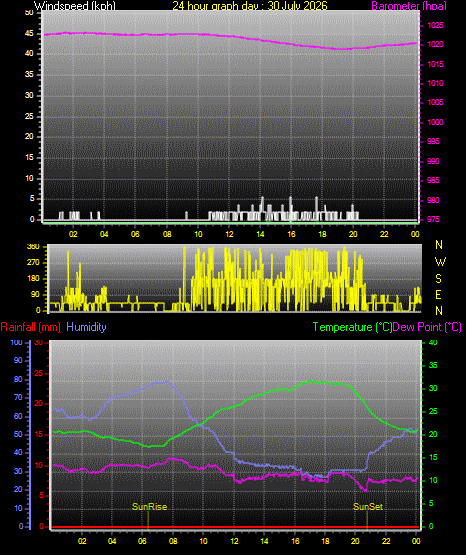Click the Temperature (°C) legend label
The width and height of the screenshot is (466, 555).
(x=352, y=327)
